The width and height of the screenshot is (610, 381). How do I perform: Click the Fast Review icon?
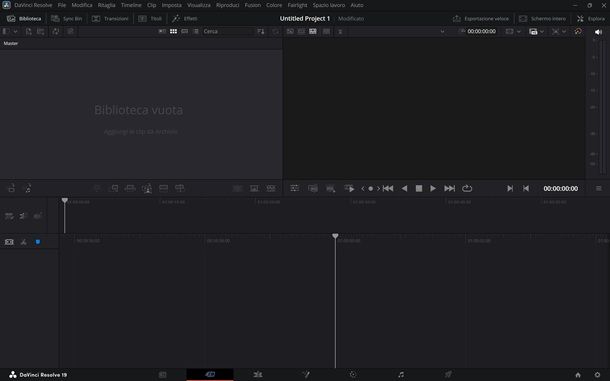click(x=349, y=188)
